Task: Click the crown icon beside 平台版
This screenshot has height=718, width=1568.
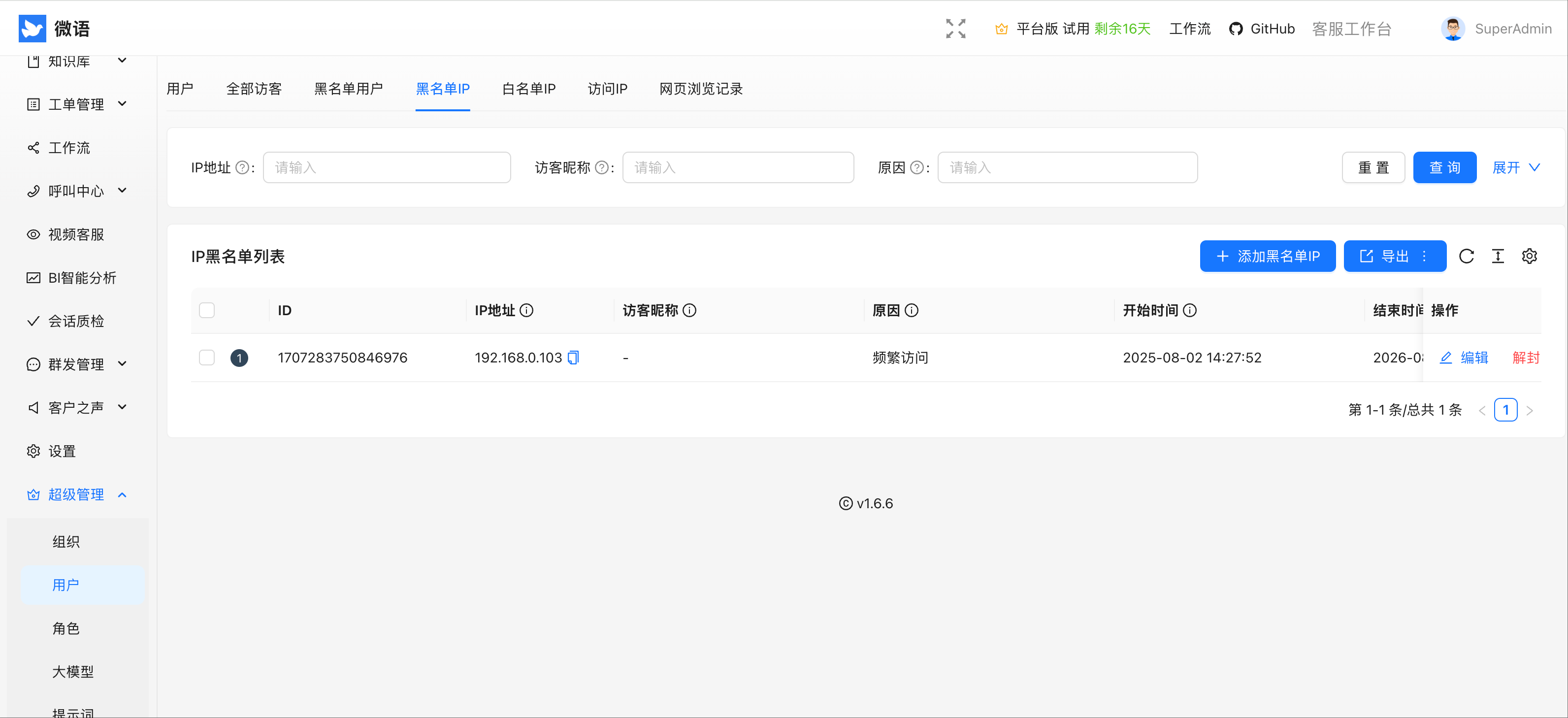Action: click(1001, 29)
